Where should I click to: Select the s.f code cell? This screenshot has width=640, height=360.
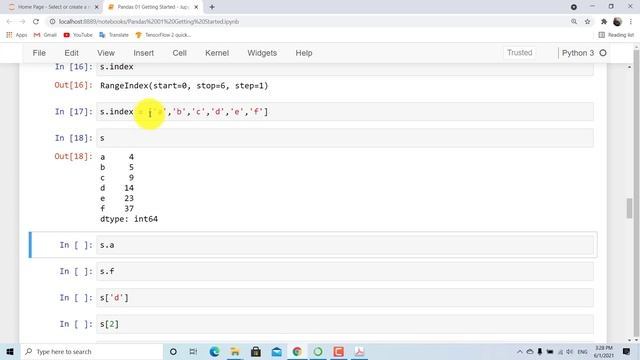345,271
